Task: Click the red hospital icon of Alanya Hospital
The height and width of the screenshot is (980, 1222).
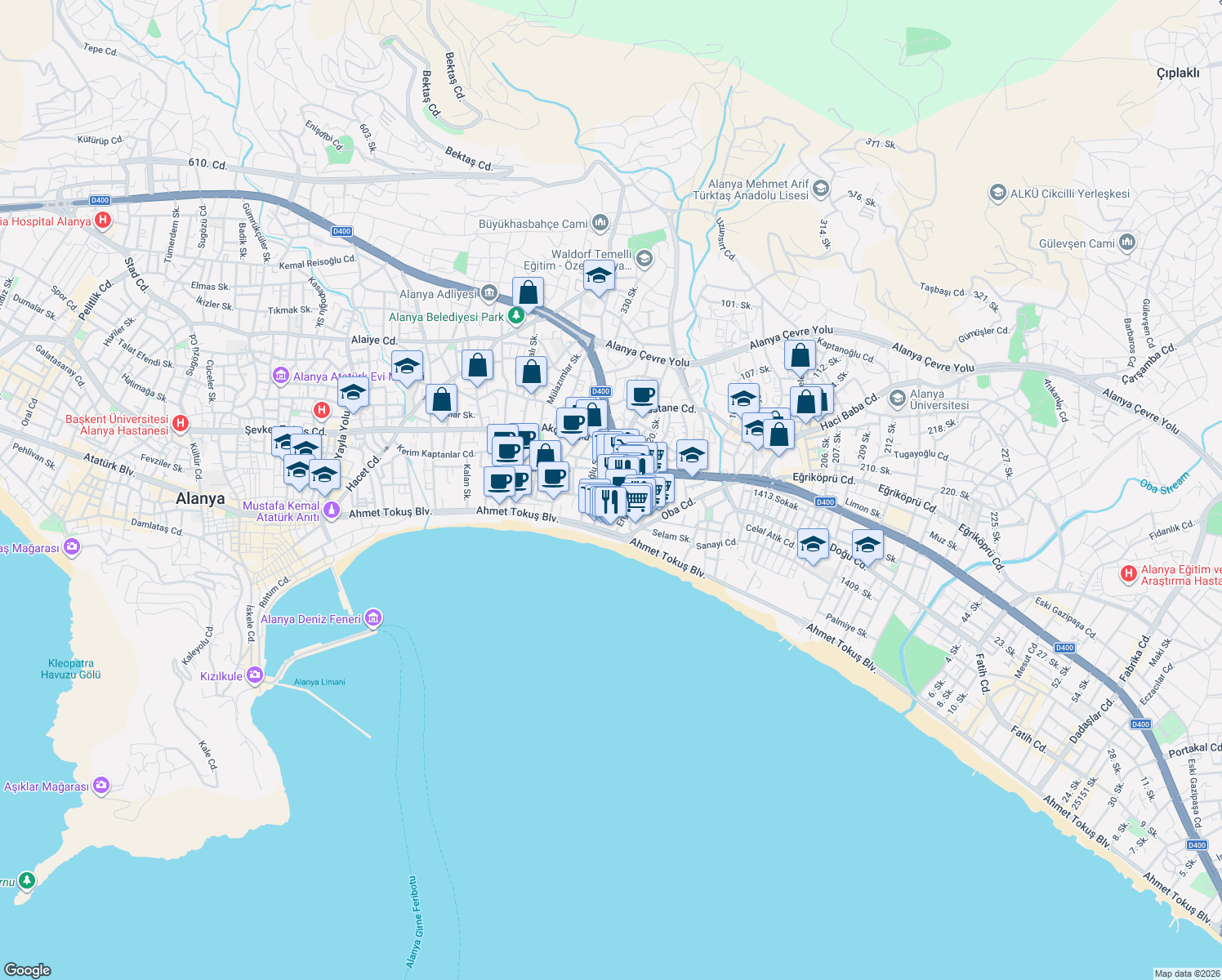Action: point(103,220)
